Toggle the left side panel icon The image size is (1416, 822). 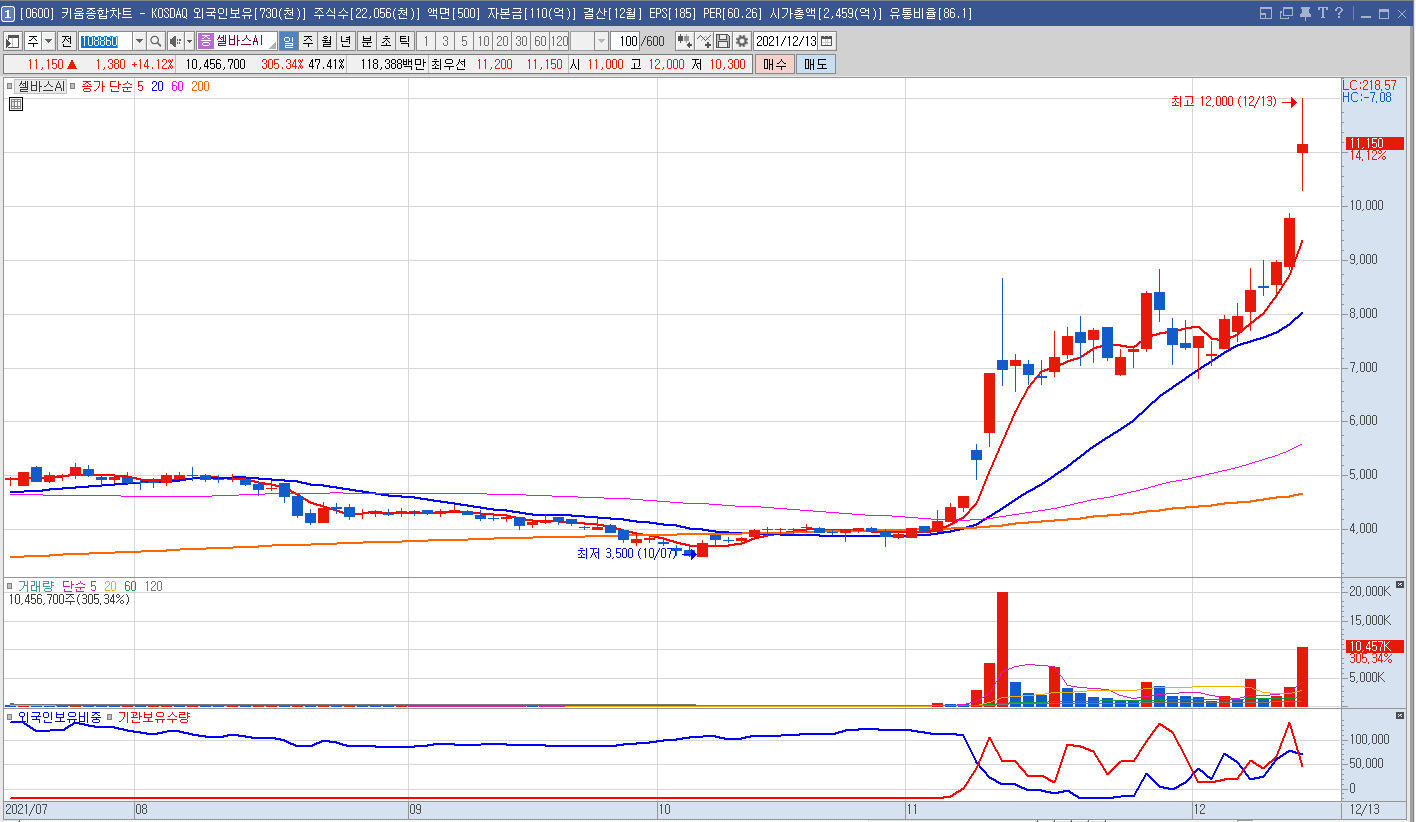(x=13, y=41)
